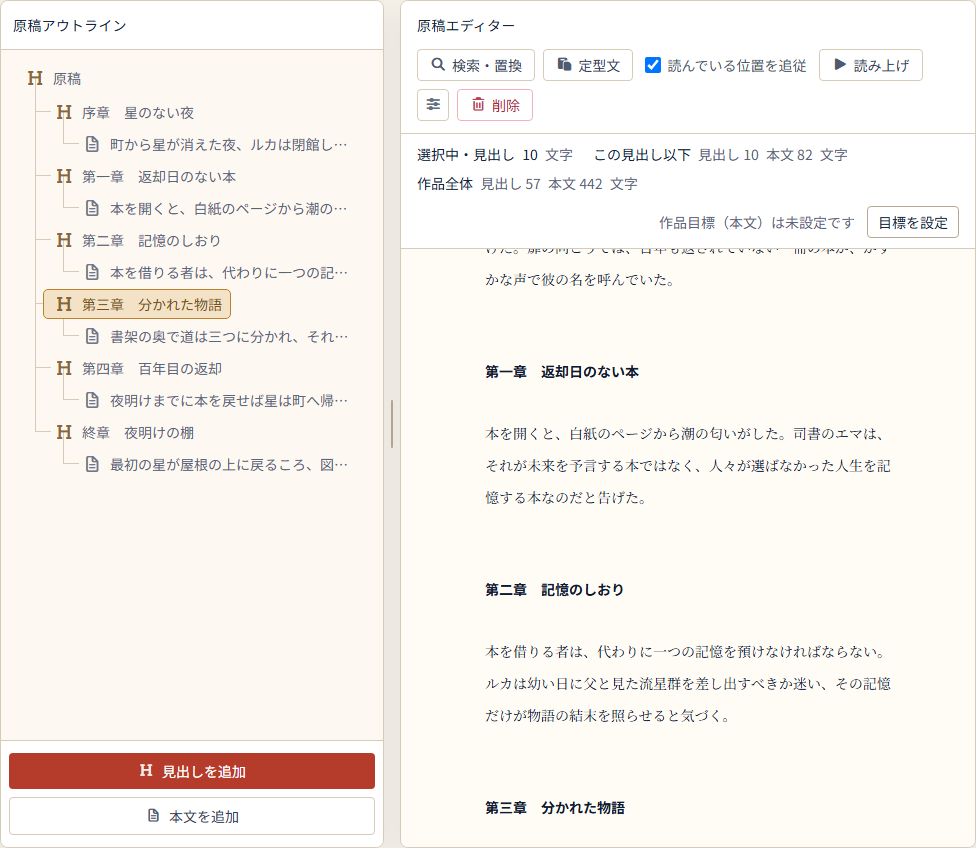Click editor heading 第二章 記憶のしおり
The image size is (976, 848).
[555, 590]
